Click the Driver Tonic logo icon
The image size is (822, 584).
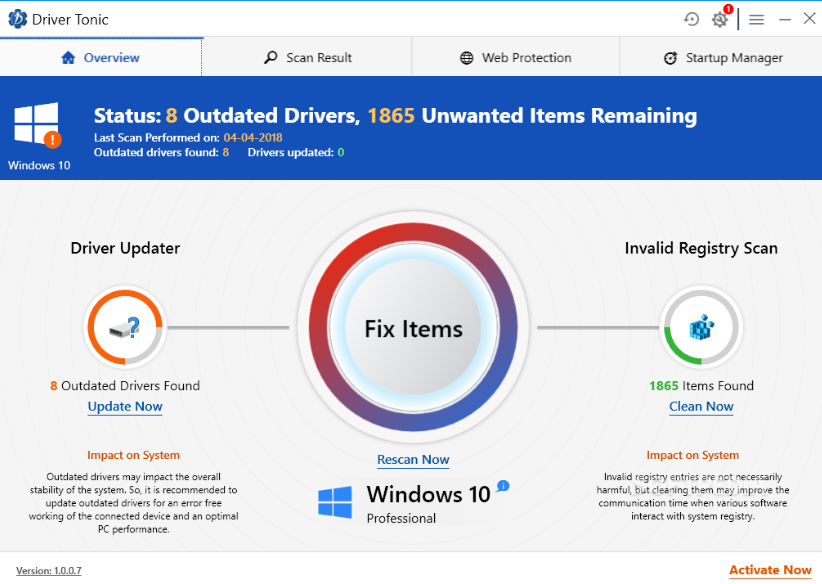18,19
